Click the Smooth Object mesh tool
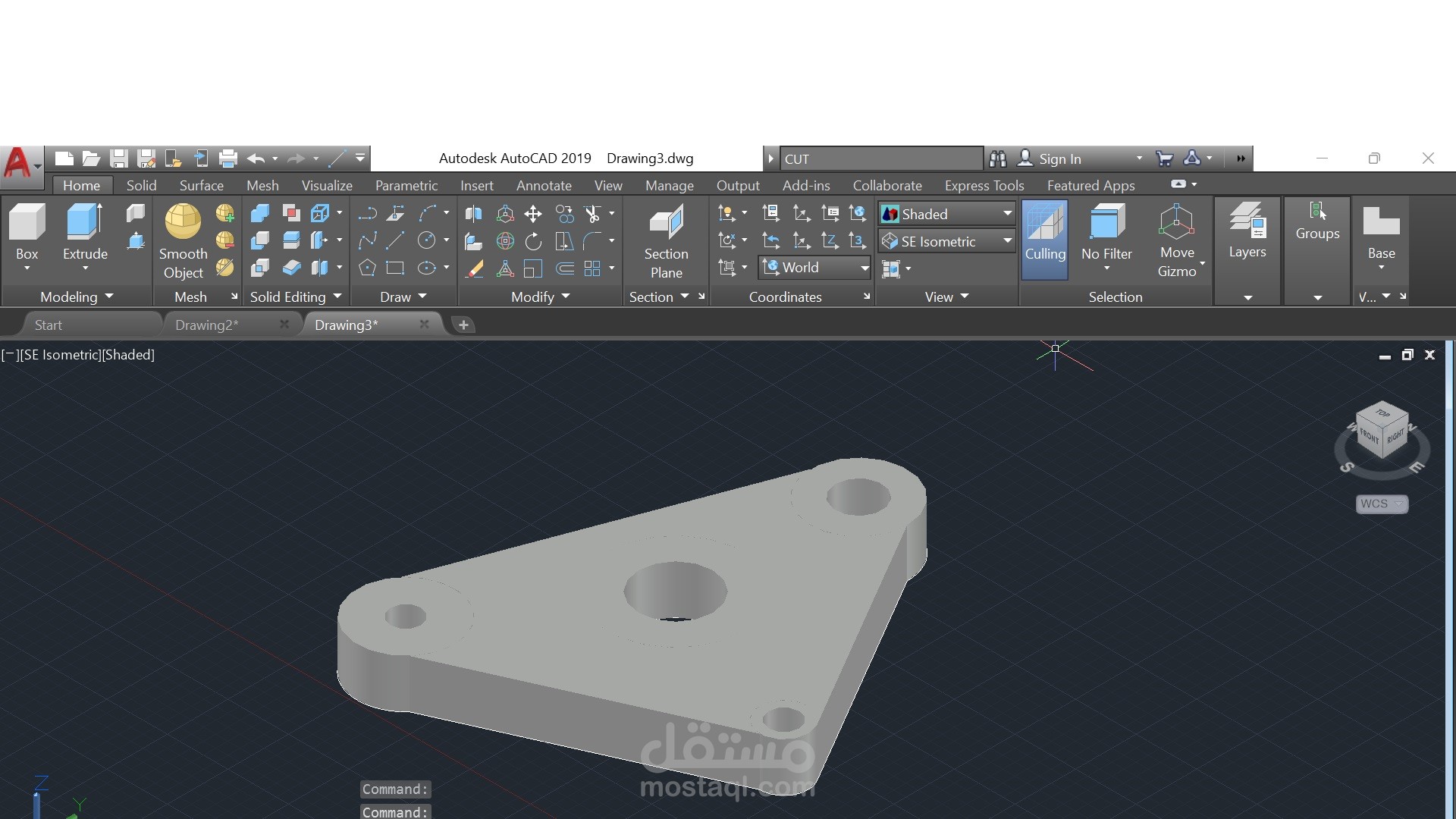Viewport: 1456px width, 819px height. [183, 241]
